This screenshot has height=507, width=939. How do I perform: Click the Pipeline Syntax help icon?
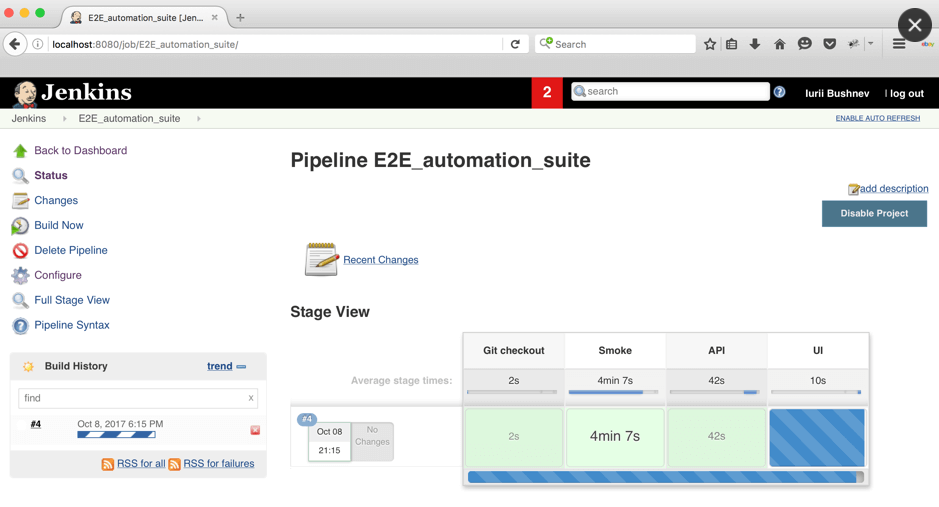coord(20,326)
